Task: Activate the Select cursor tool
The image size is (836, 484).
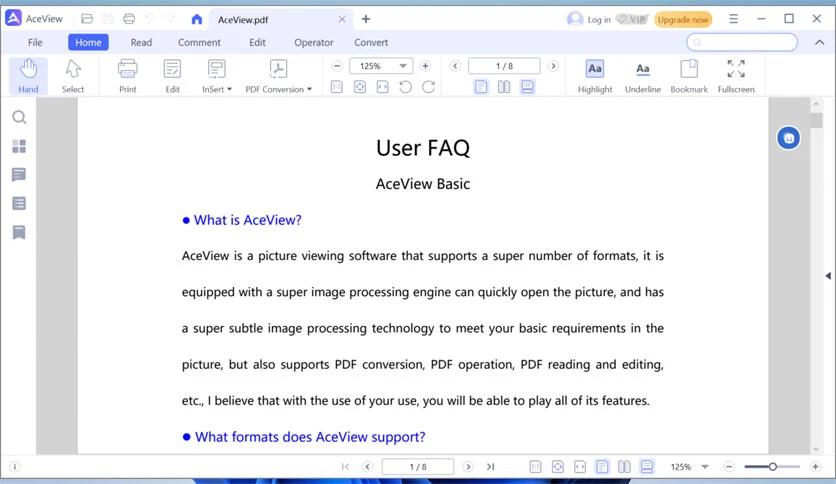Action: pyautogui.click(x=73, y=76)
